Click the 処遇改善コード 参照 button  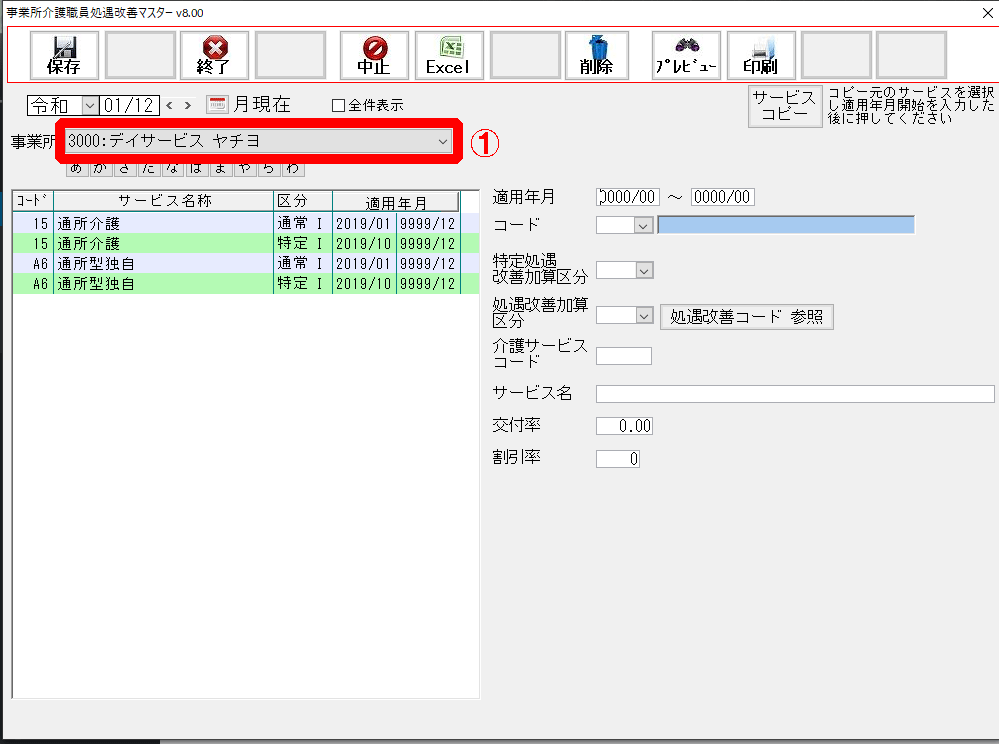coord(746,316)
